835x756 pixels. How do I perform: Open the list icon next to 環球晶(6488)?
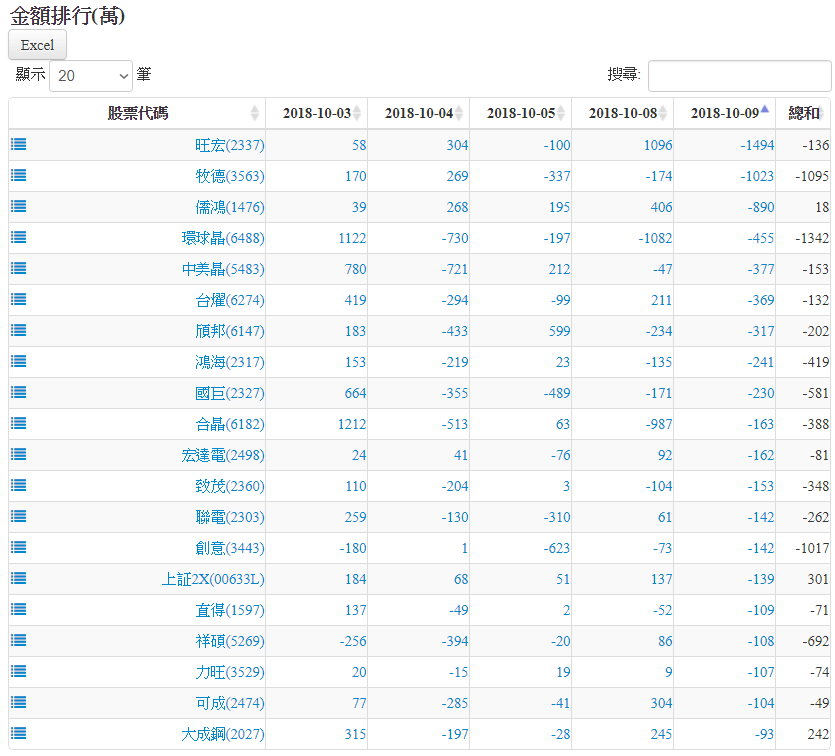[x=19, y=237]
